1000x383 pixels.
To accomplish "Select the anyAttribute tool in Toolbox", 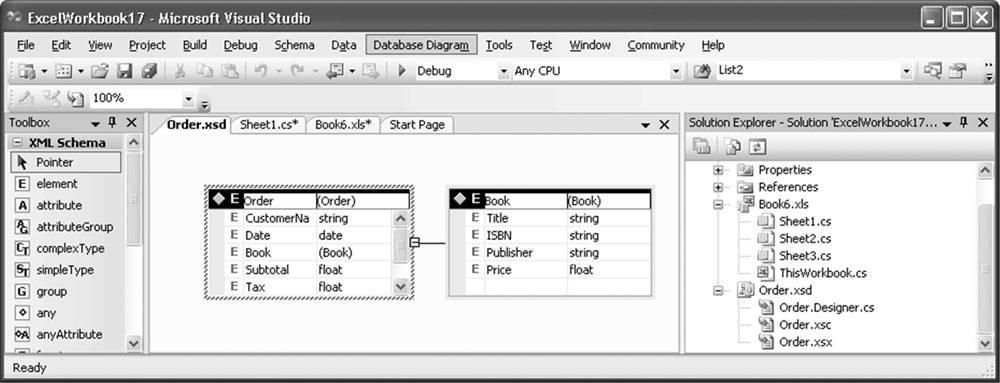I will pyautogui.click(x=66, y=335).
